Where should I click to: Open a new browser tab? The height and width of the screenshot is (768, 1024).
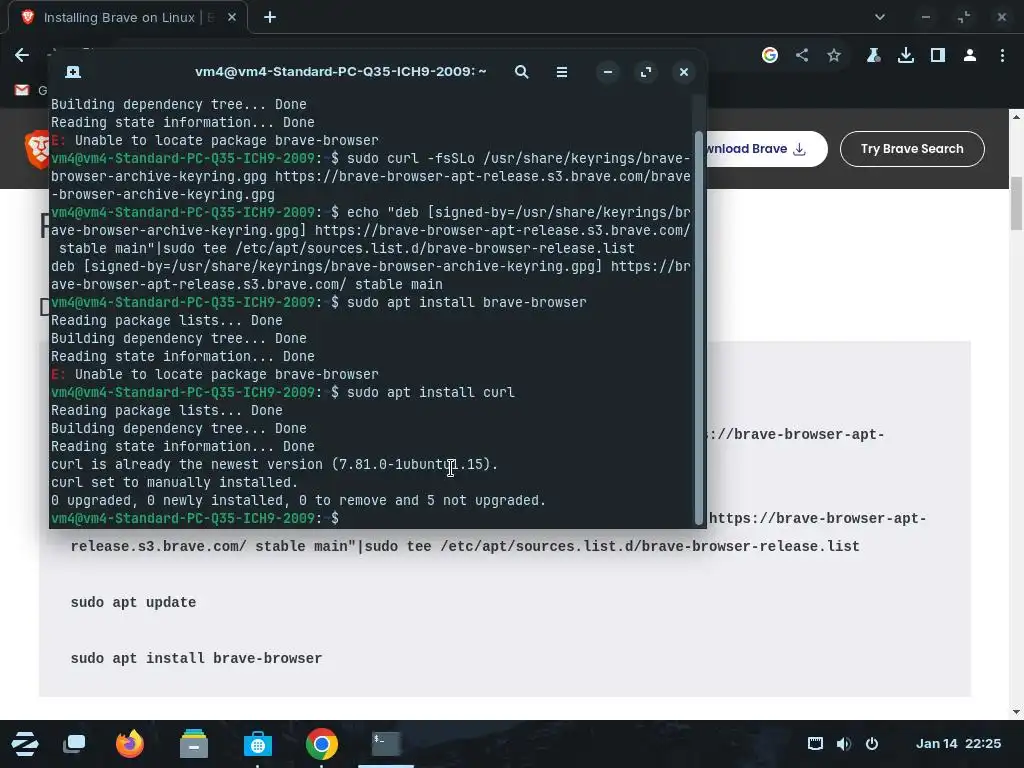tap(270, 18)
